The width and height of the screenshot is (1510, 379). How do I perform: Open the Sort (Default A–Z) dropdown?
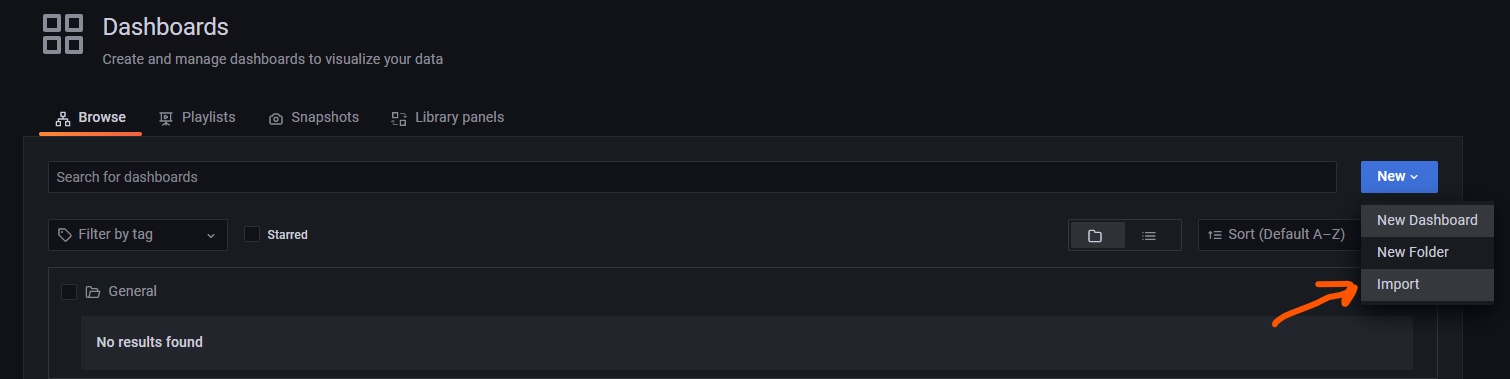[x=1278, y=235]
